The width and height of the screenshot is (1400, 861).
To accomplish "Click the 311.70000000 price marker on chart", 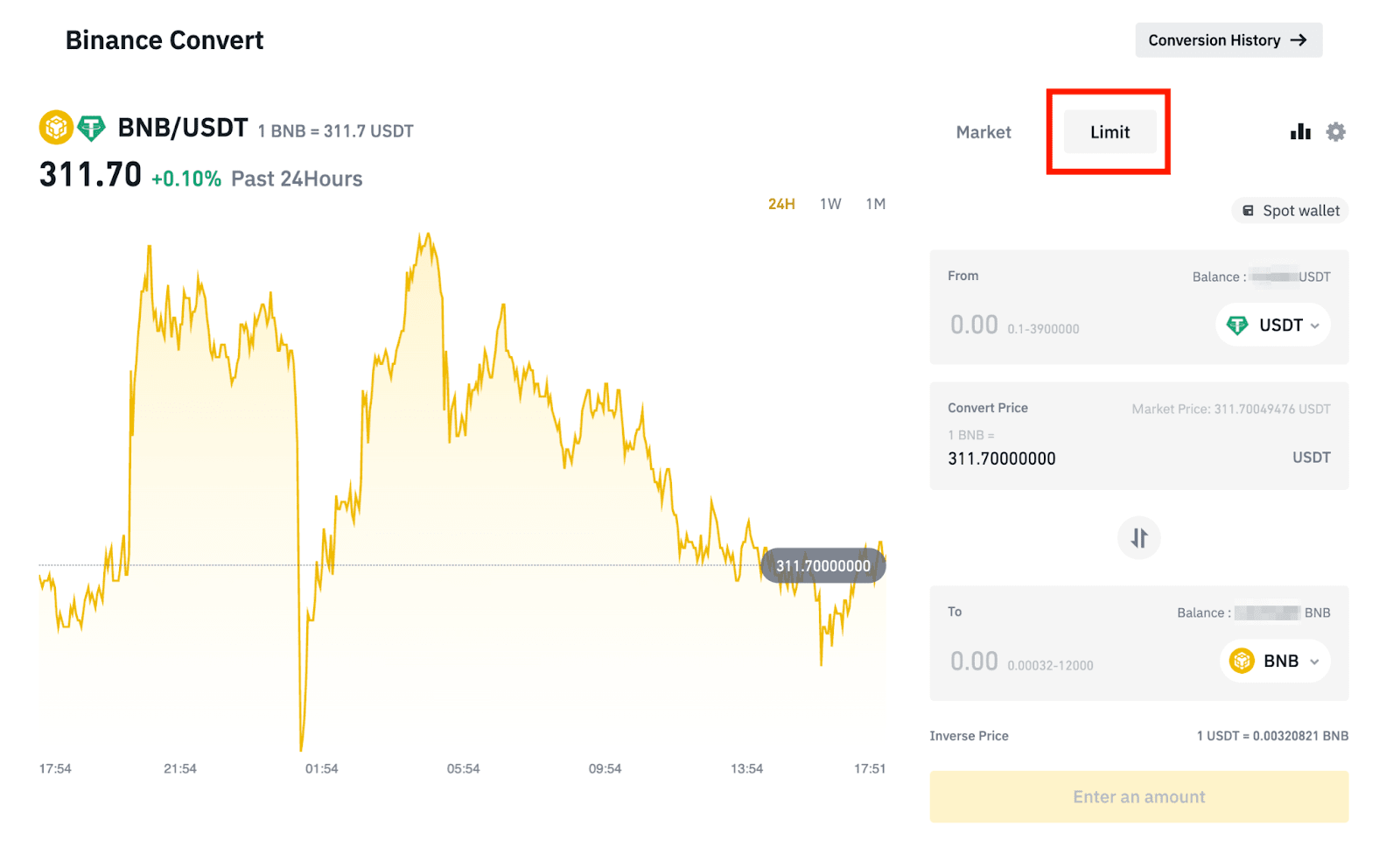I will coord(822,566).
